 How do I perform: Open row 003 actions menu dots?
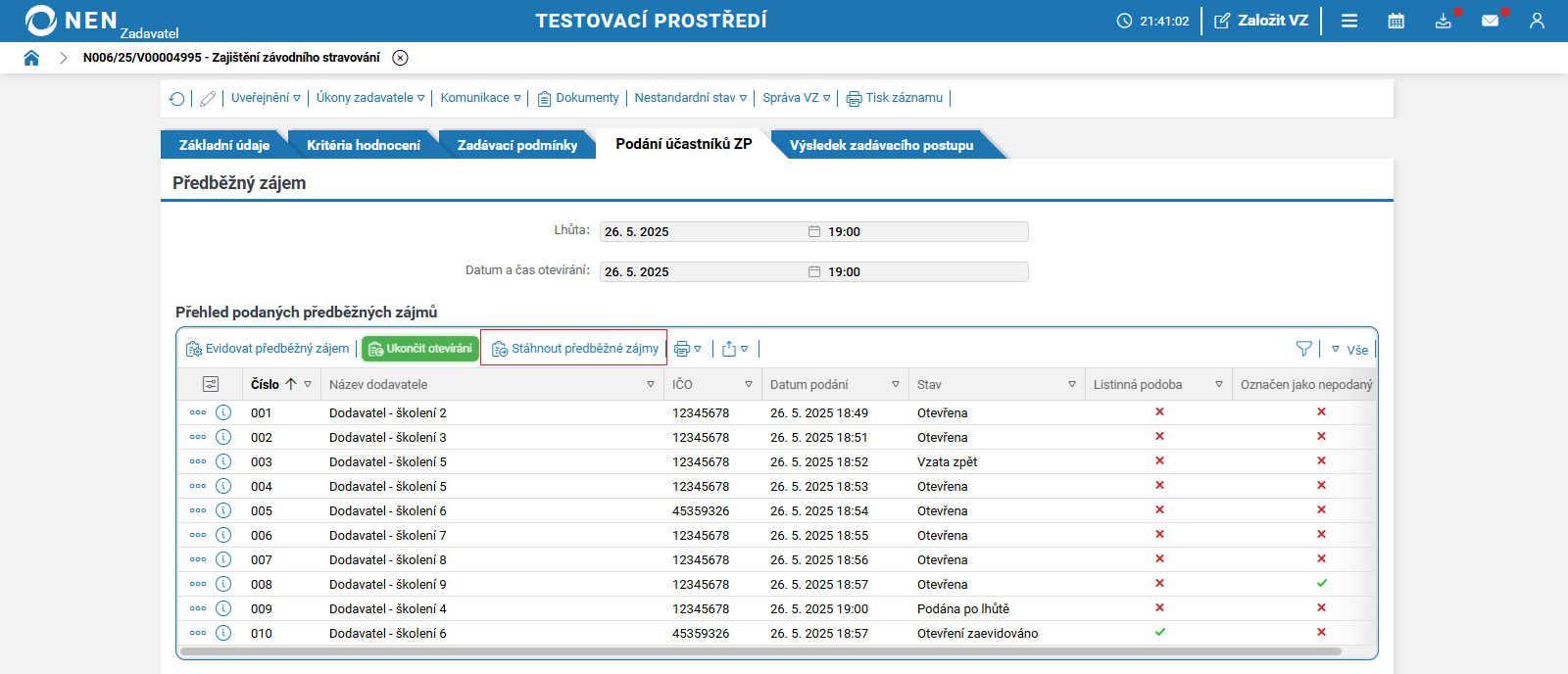(198, 461)
